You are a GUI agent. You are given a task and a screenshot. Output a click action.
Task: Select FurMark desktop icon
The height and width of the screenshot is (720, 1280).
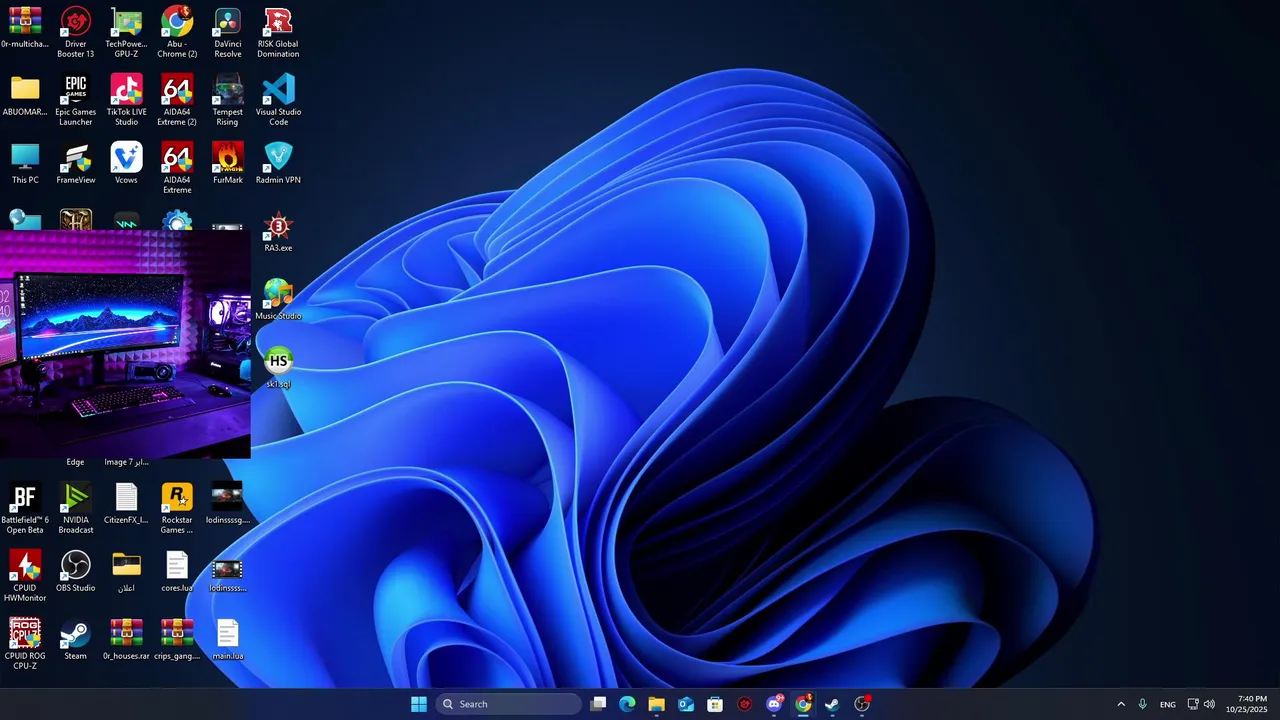pyautogui.click(x=228, y=164)
